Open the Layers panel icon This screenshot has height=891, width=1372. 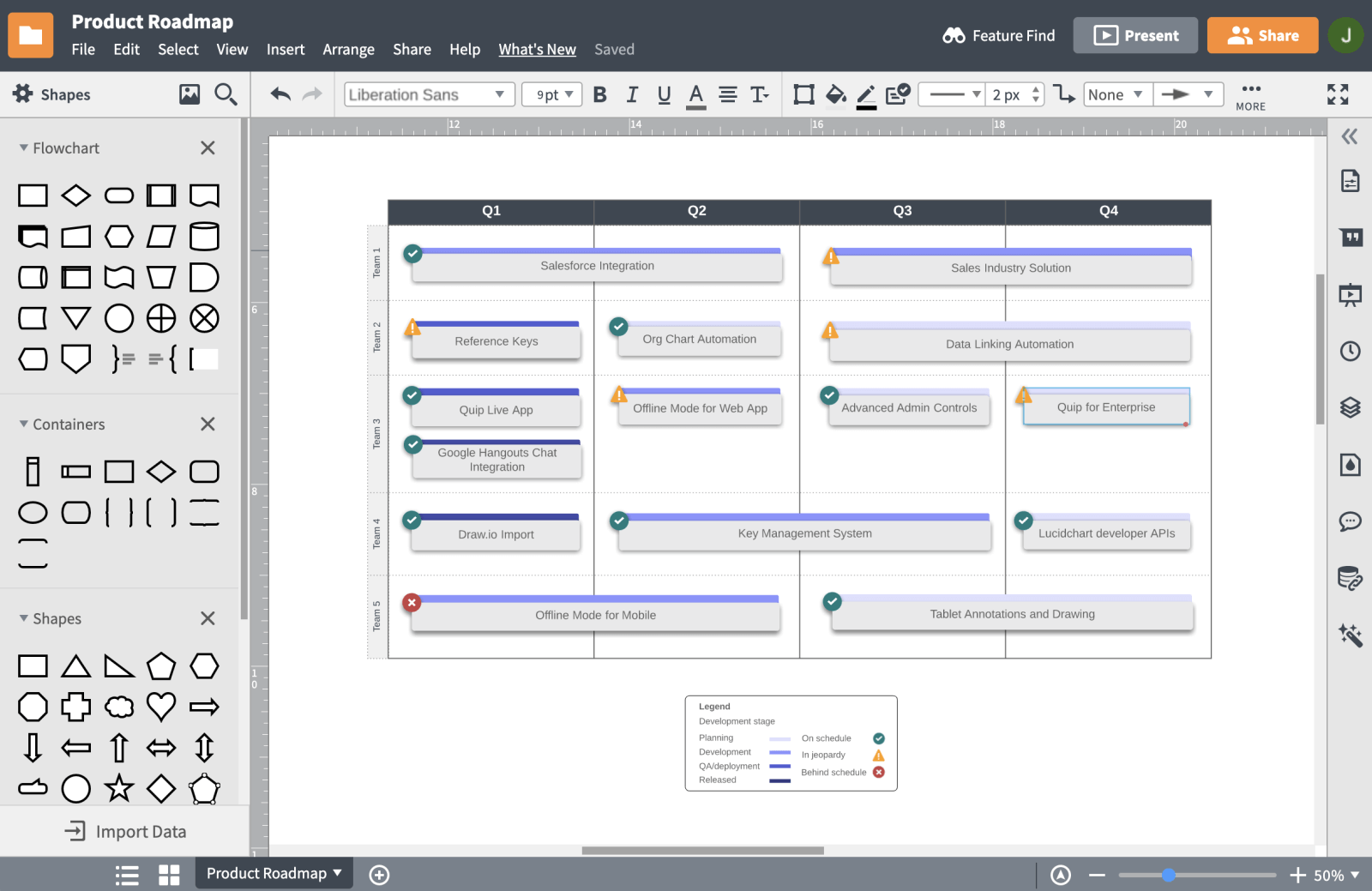coord(1350,407)
